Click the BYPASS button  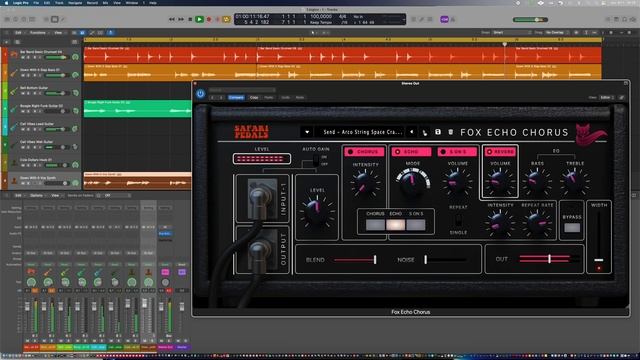pos(572,227)
